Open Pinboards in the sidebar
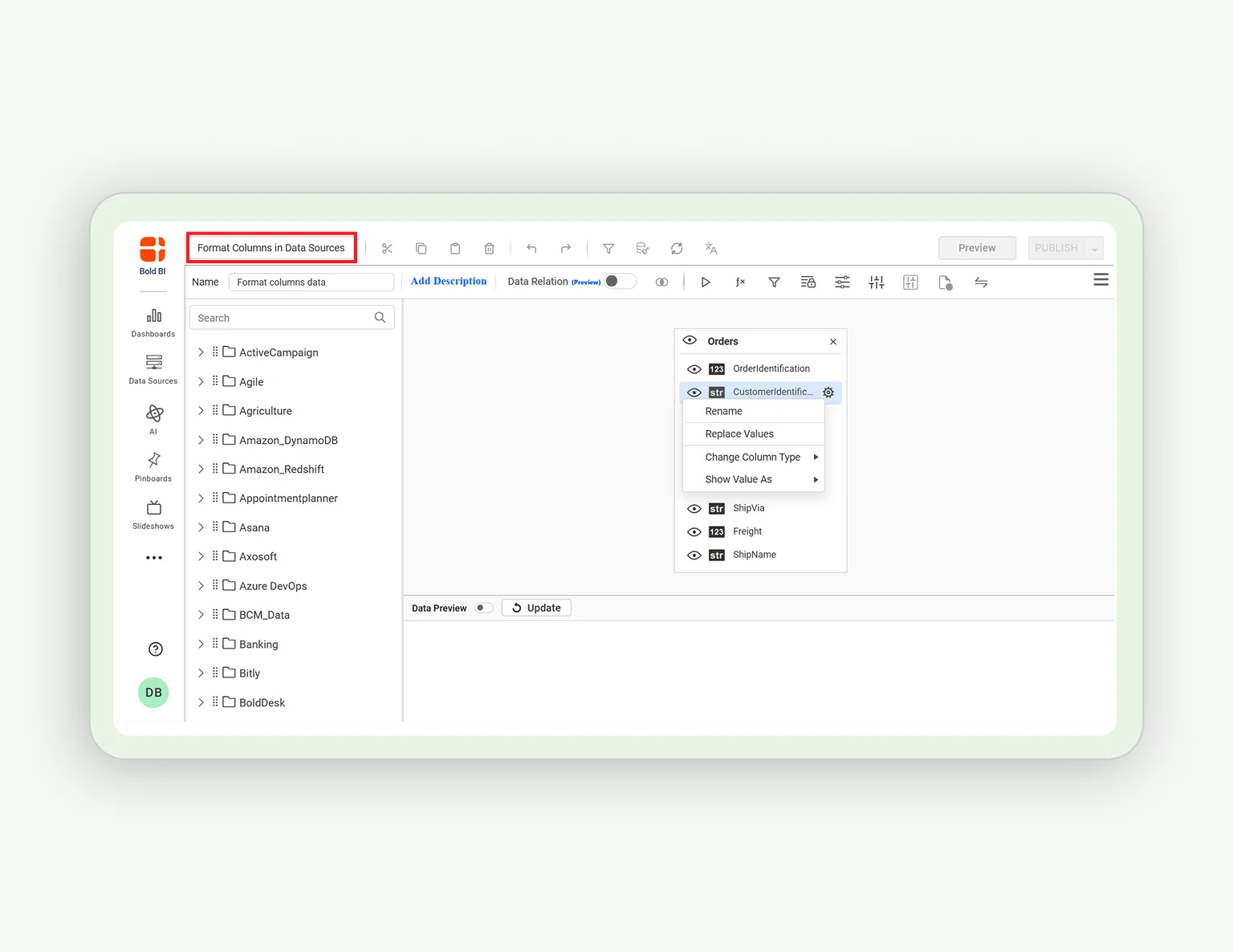The image size is (1233, 952). (153, 467)
